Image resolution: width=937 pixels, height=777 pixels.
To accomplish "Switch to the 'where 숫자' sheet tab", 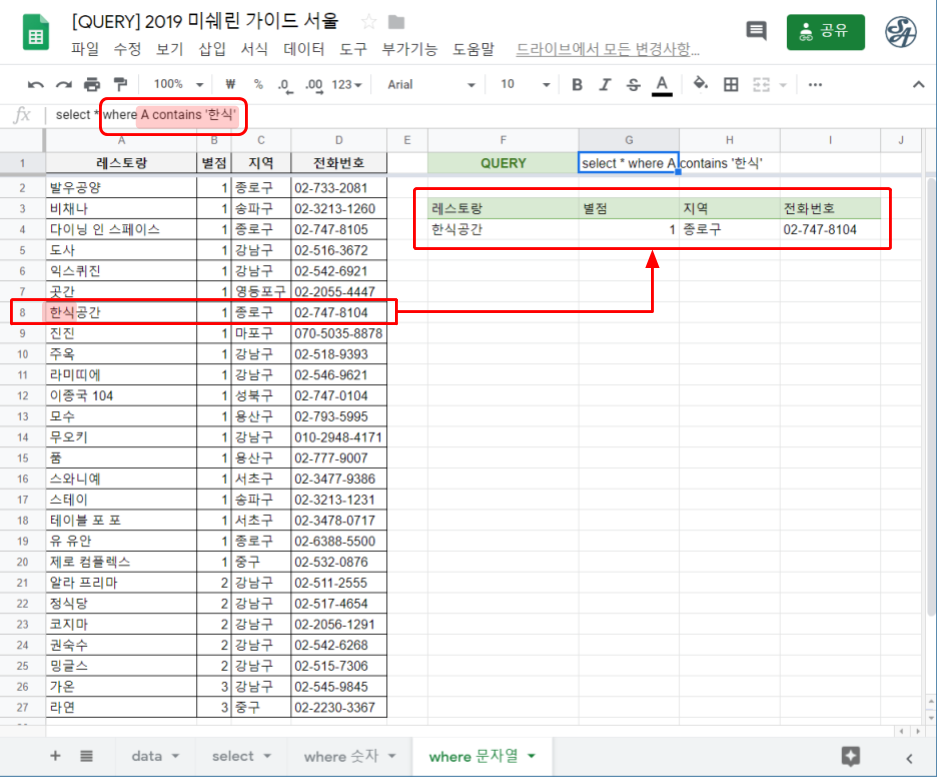I will click(349, 756).
